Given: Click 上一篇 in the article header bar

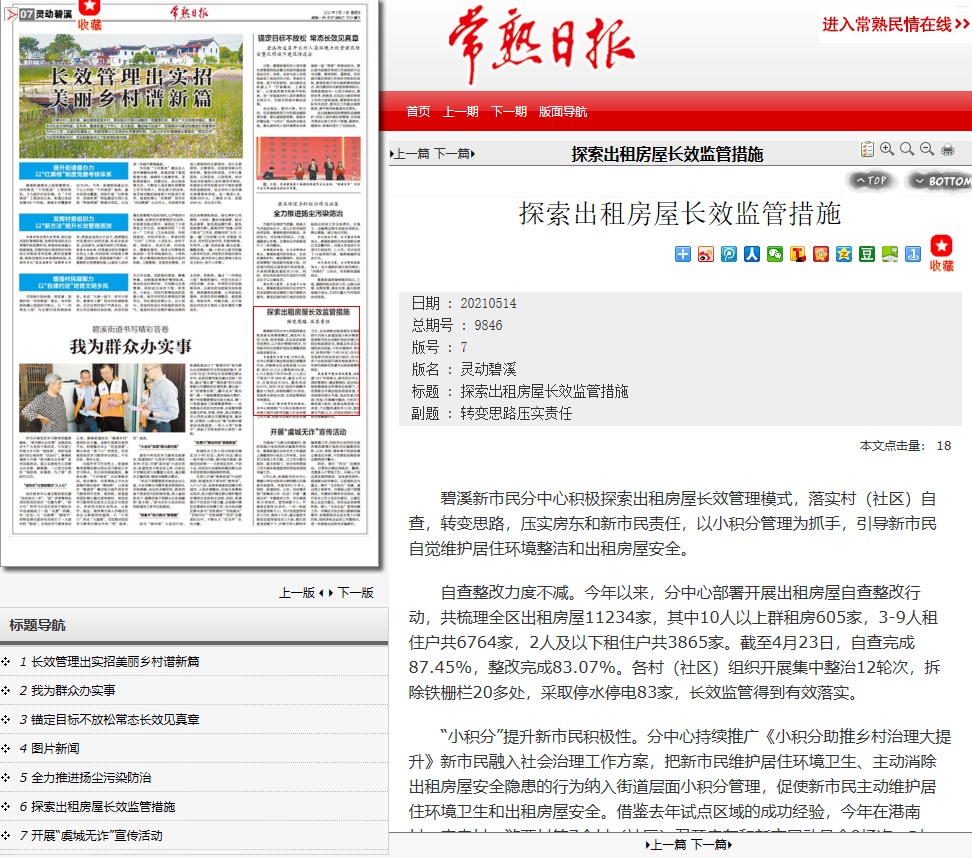Looking at the screenshot, I should 410,154.
